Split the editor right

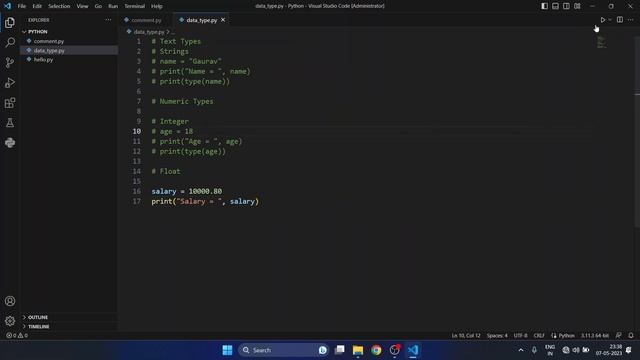(x=620, y=20)
